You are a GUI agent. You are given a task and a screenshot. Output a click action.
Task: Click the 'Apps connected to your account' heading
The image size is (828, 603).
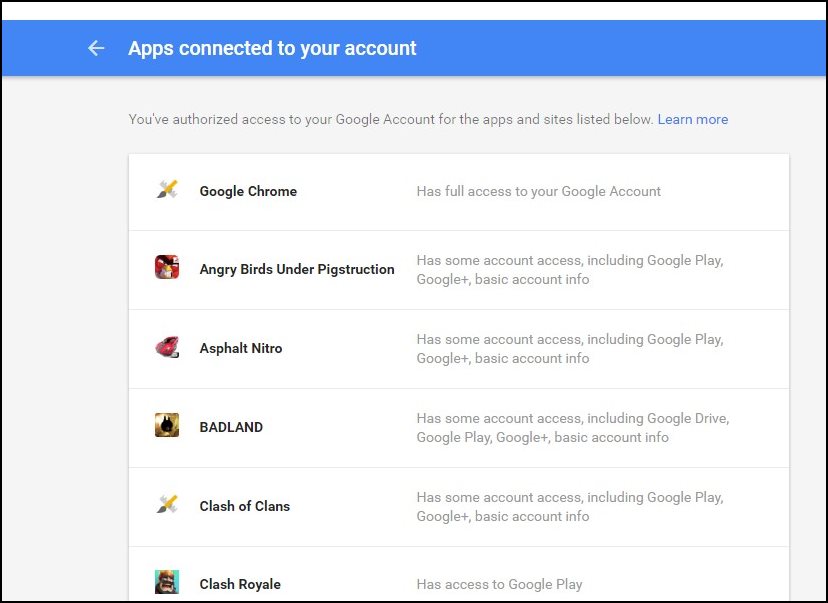pyautogui.click(x=272, y=48)
